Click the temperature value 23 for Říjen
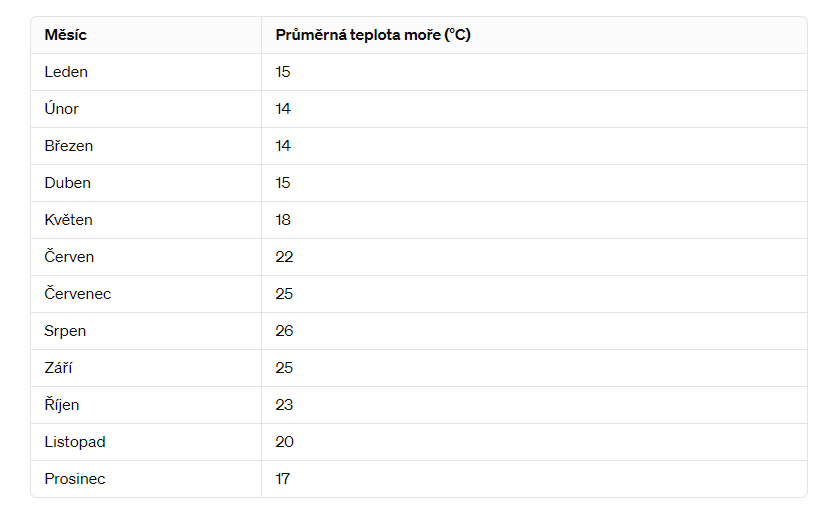Image resolution: width=817 pixels, height=507 pixels. 284,405
